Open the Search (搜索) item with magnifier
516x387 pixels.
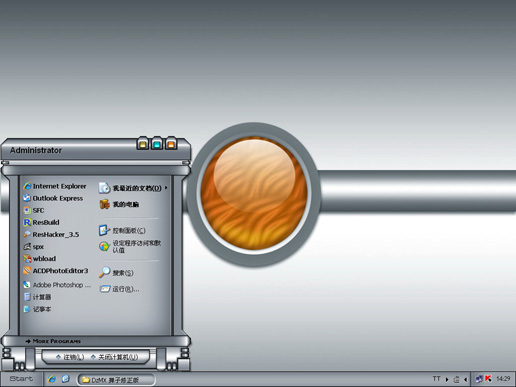(x=116, y=273)
